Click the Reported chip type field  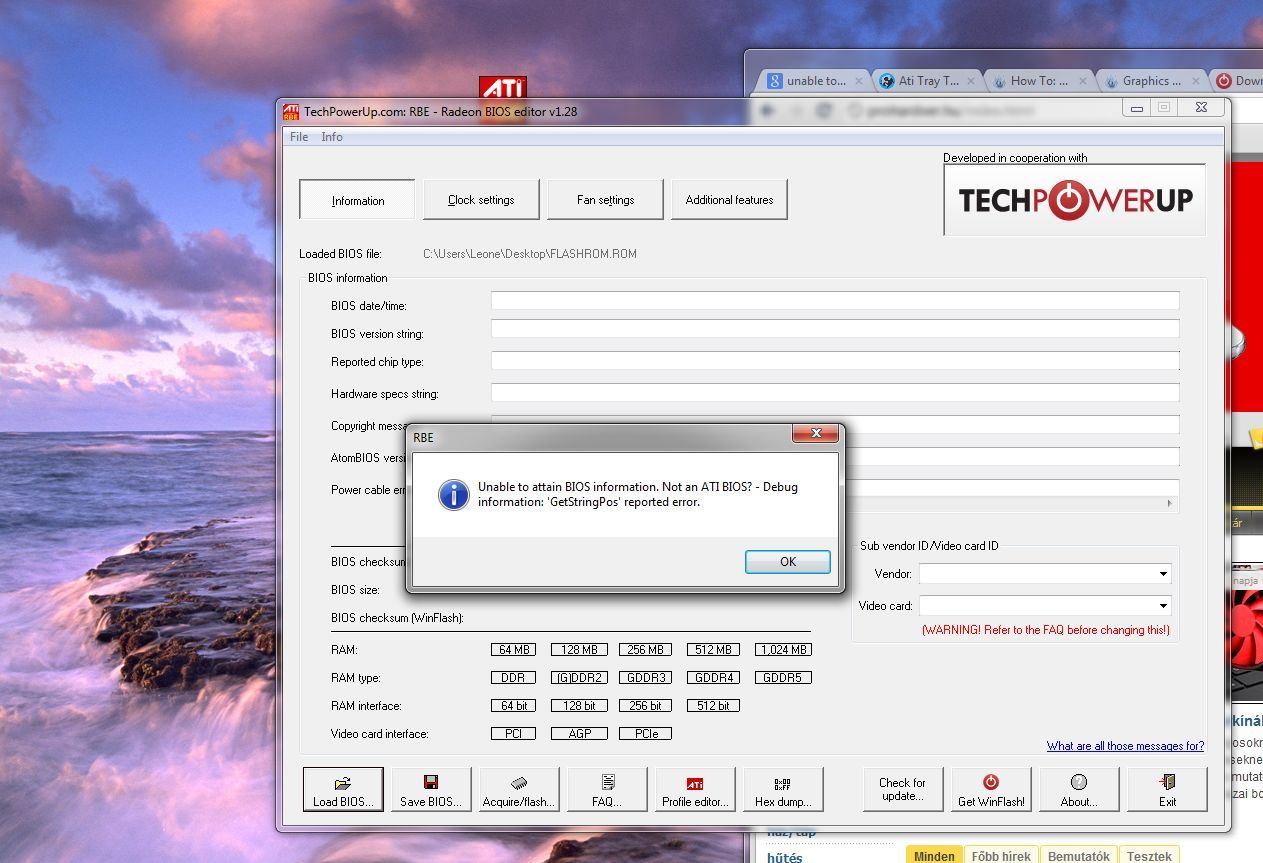coord(835,361)
